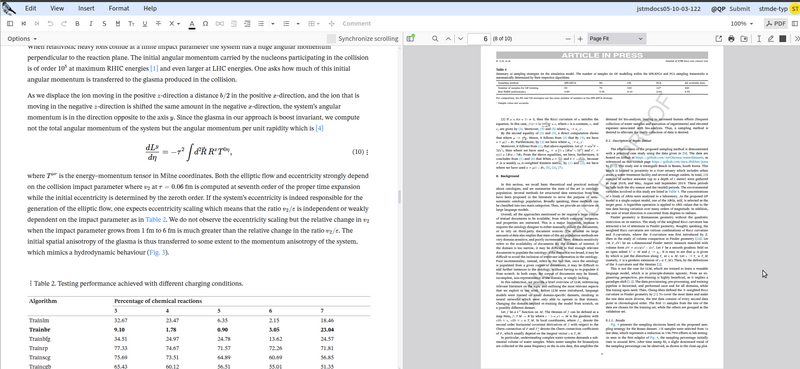Open the 100% zoom dropdown
Viewport: 800px width, 369px height.
(741, 23)
